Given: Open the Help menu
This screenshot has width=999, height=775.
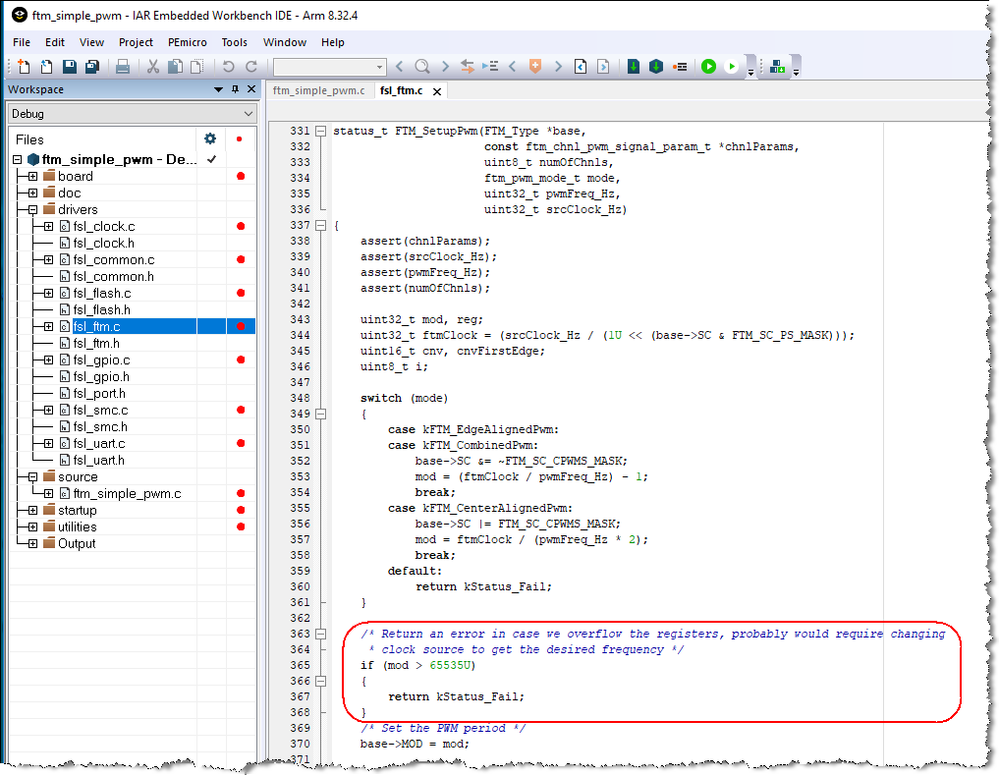Looking at the screenshot, I should click(333, 42).
